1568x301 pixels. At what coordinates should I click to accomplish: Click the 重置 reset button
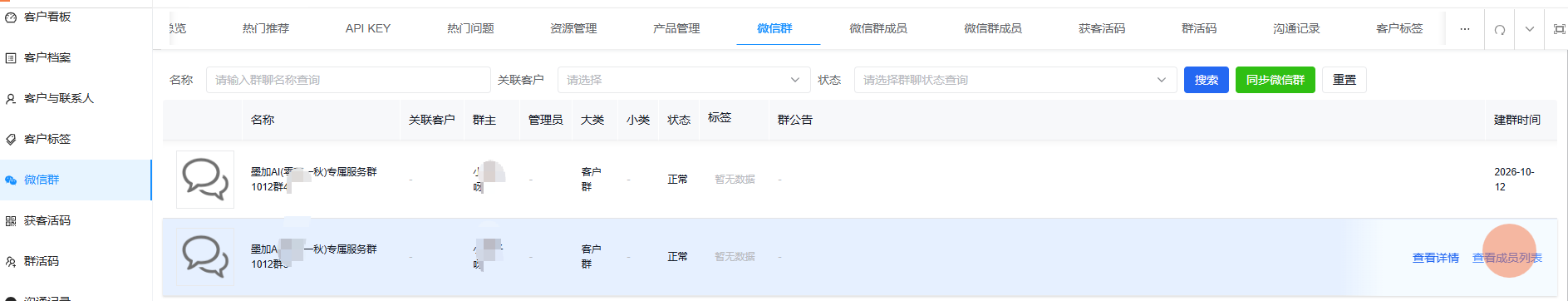tap(1344, 80)
